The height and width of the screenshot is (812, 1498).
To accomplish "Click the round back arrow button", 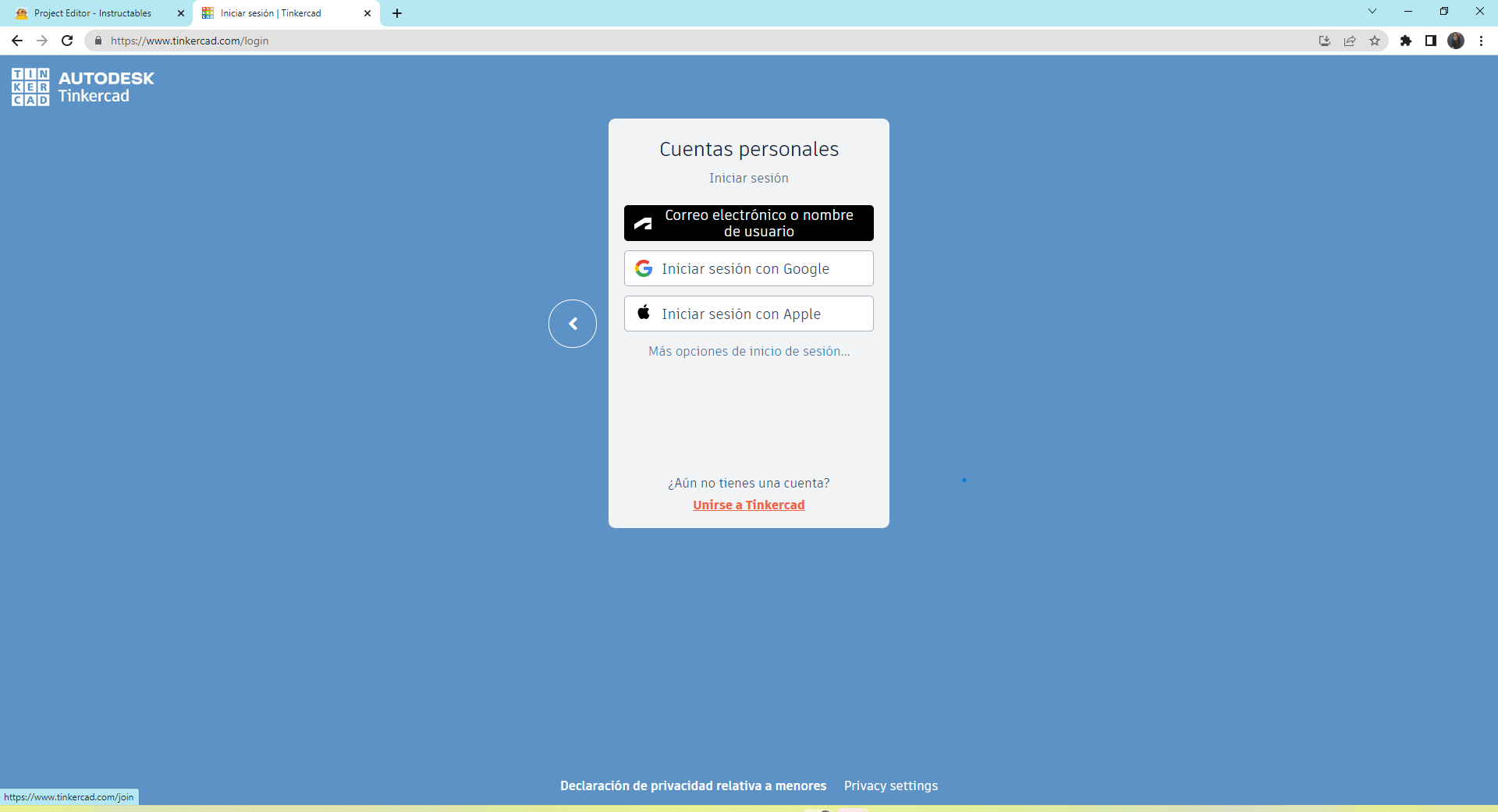I will (x=573, y=324).
